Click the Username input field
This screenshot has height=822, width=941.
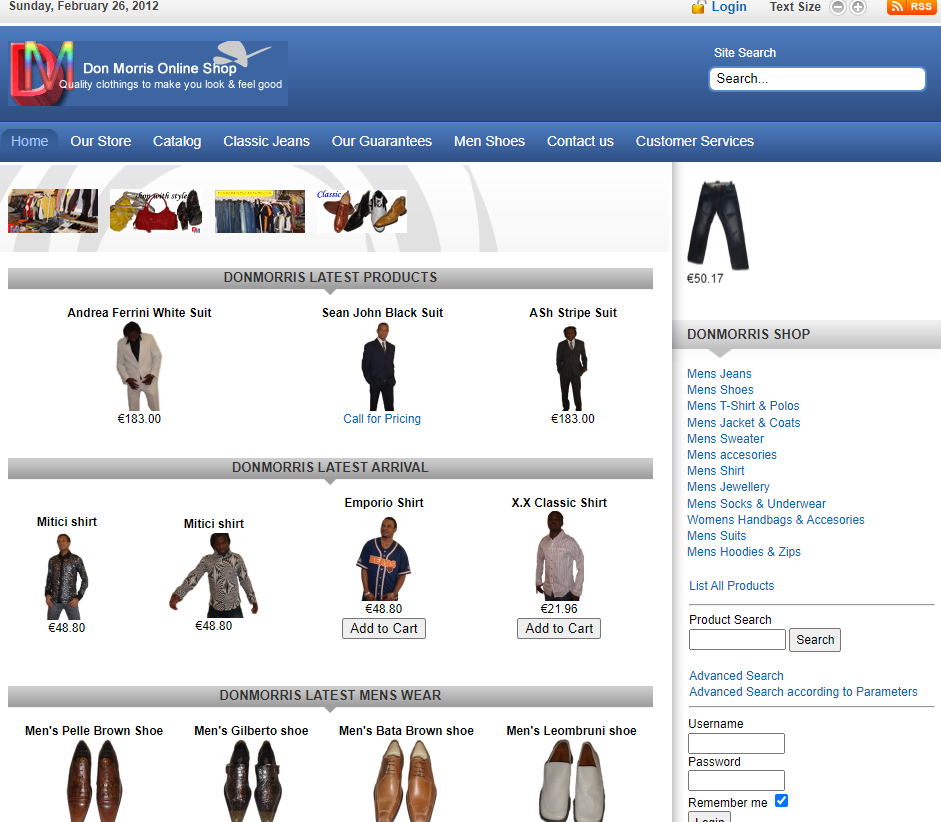[x=736, y=743]
